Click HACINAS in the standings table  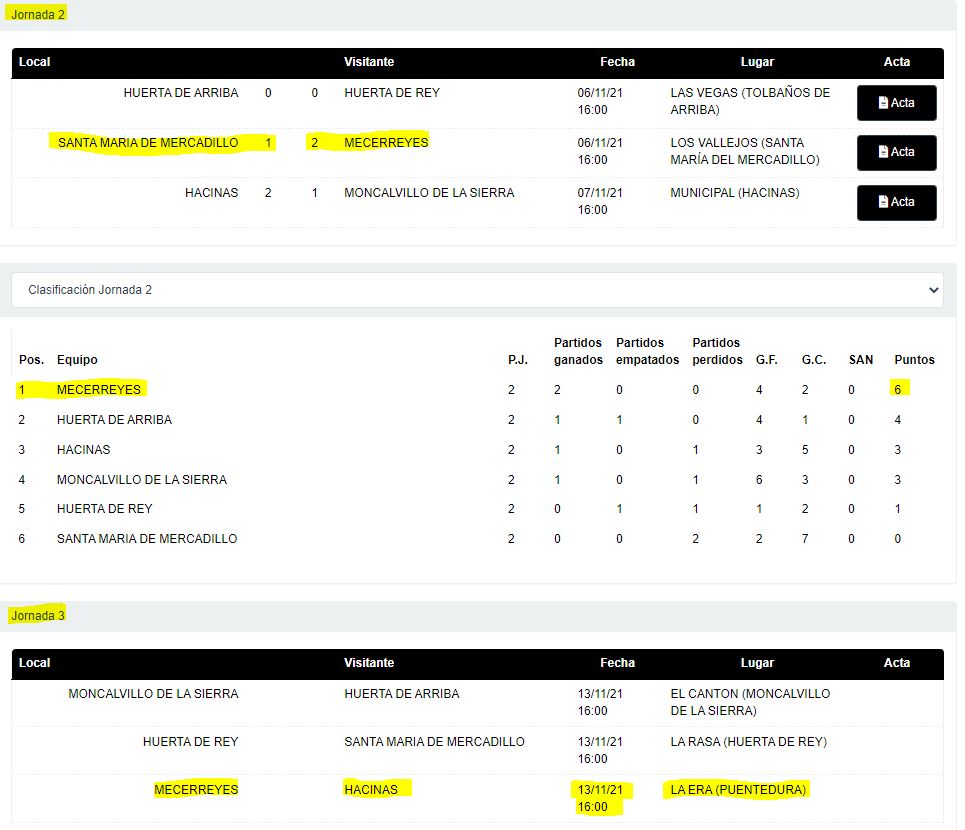pos(84,450)
